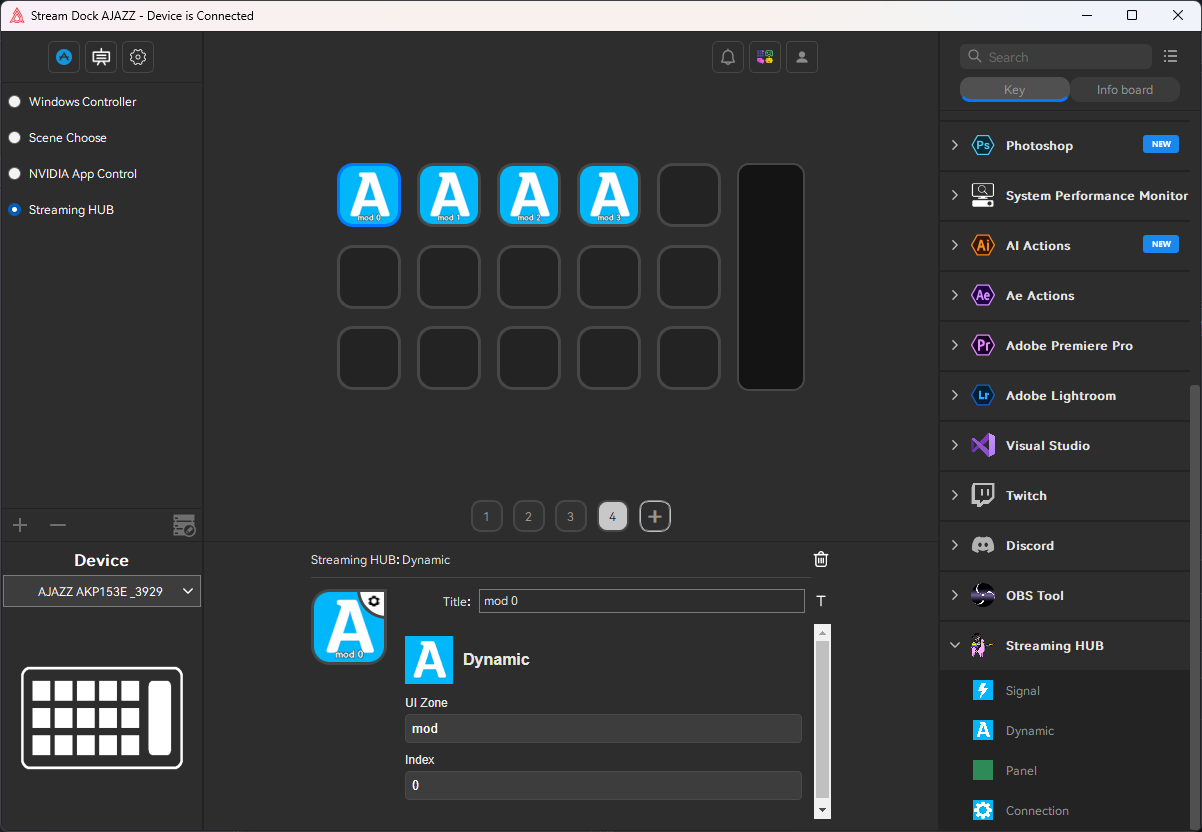Focus the Index input field

click(603, 785)
